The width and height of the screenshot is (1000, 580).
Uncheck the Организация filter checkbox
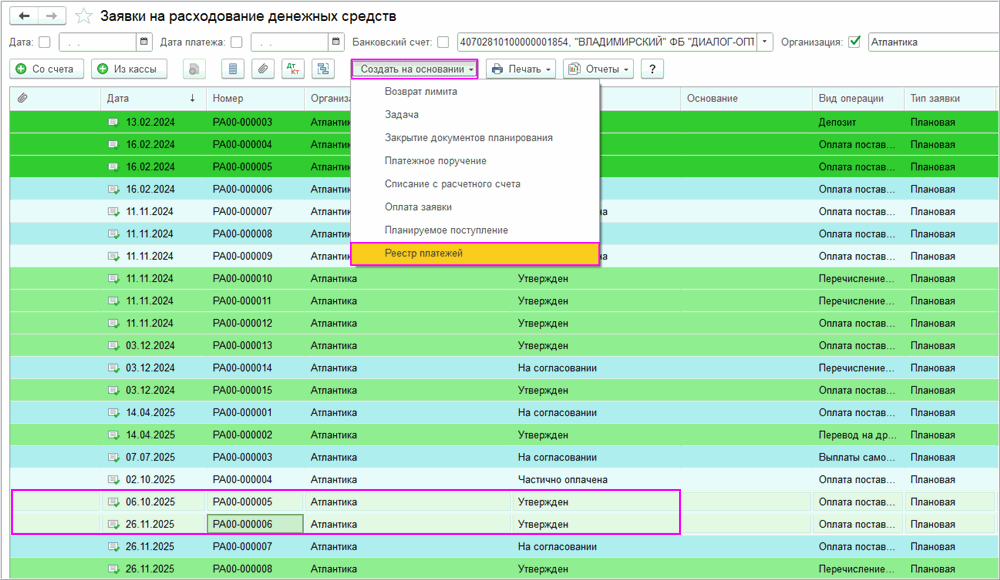pyautogui.click(x=854, y=42)
